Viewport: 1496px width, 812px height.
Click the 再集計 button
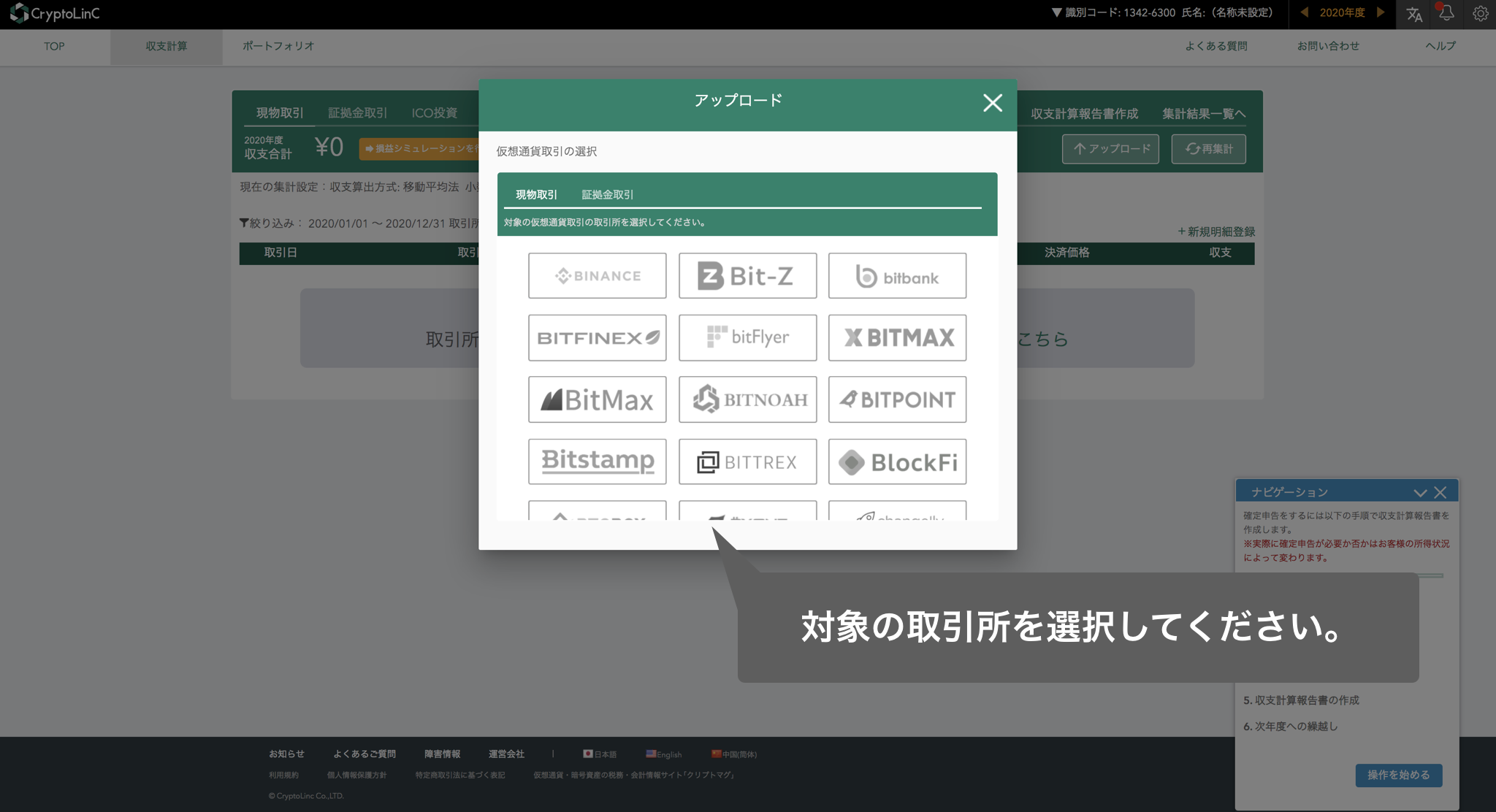tap(1208, 149)
